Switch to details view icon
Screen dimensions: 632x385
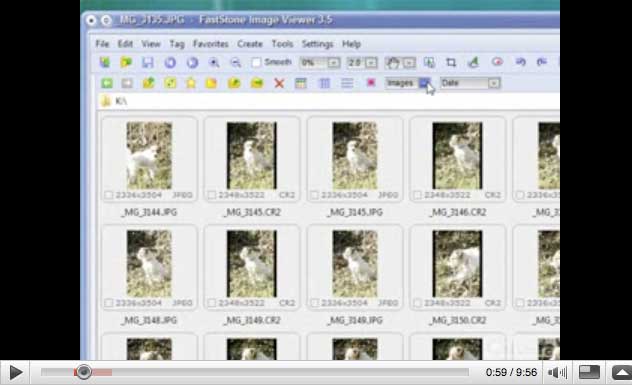tap(324, 83)
